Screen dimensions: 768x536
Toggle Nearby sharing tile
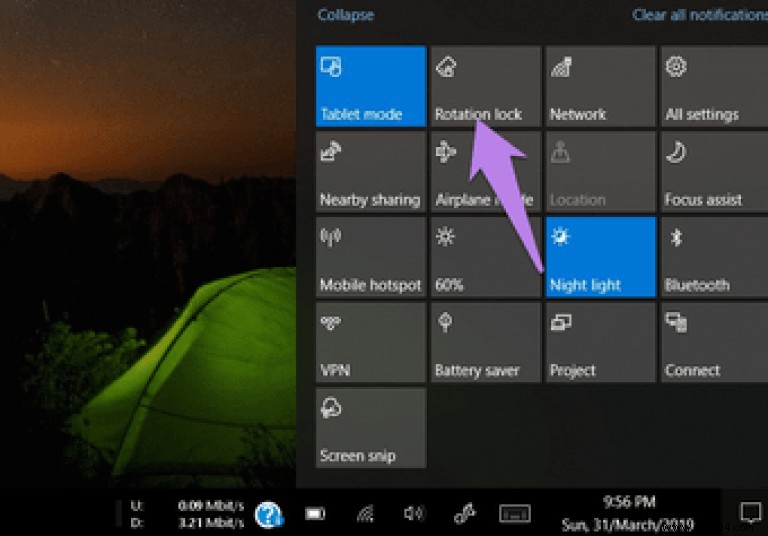[x=371, y=171]
